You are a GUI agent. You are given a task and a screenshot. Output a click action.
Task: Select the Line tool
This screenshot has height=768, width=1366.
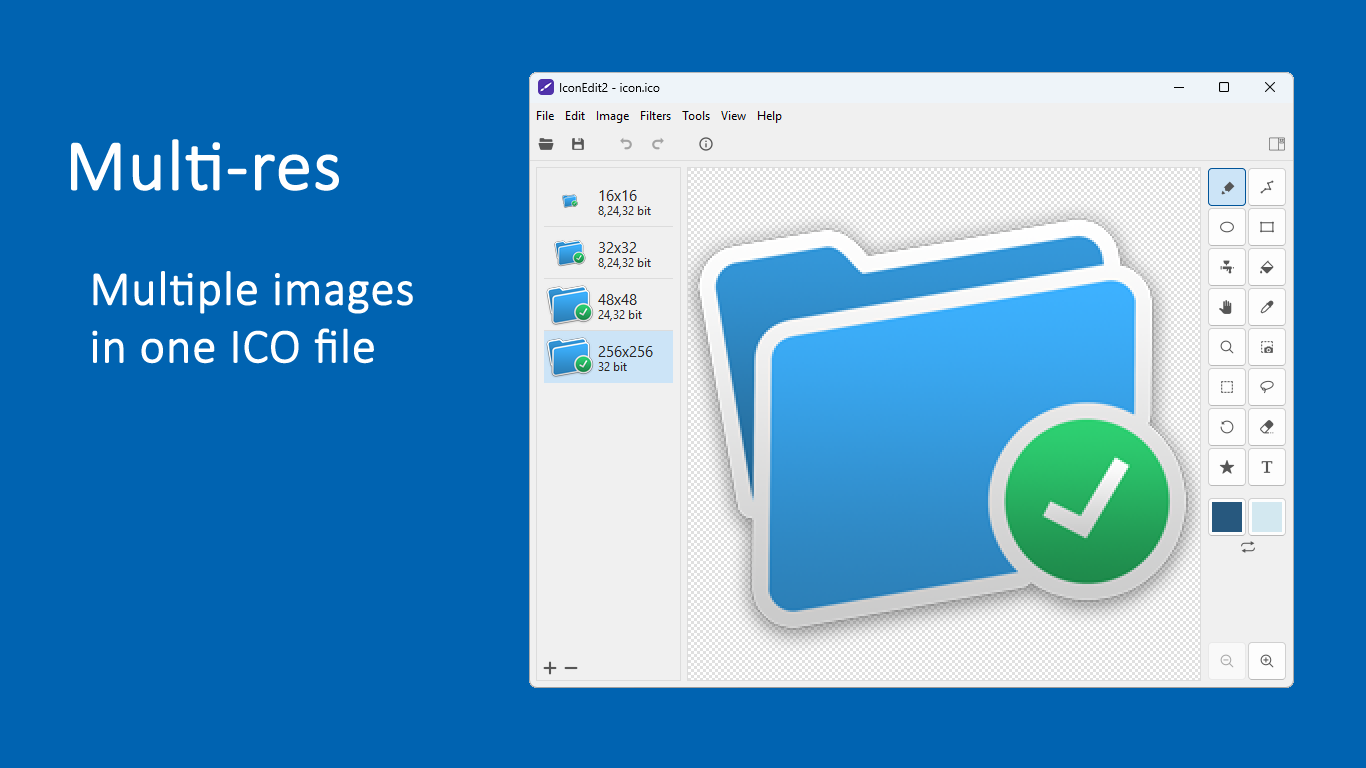1267,187
